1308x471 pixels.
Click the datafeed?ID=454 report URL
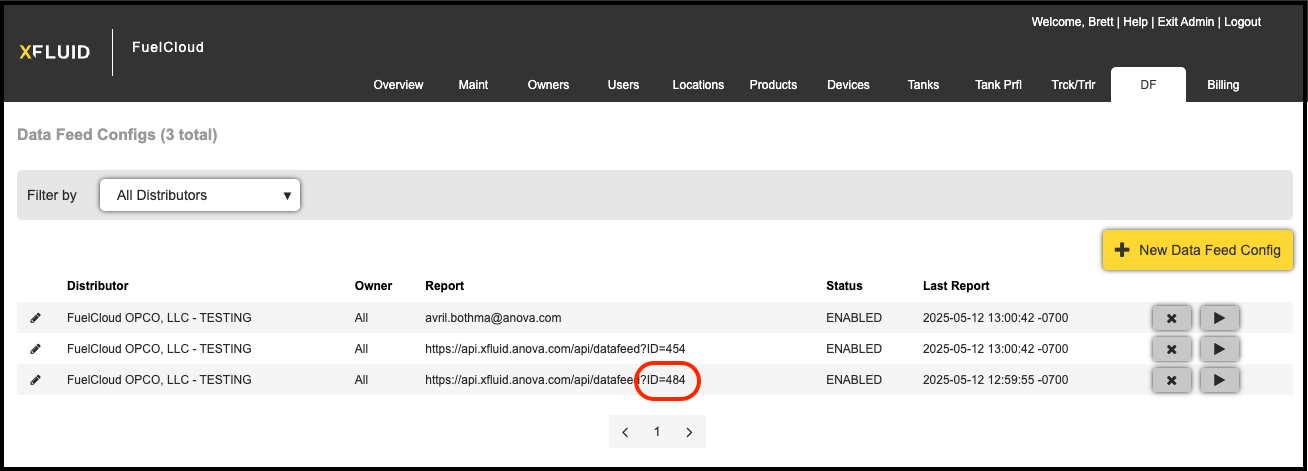(555, 349)
